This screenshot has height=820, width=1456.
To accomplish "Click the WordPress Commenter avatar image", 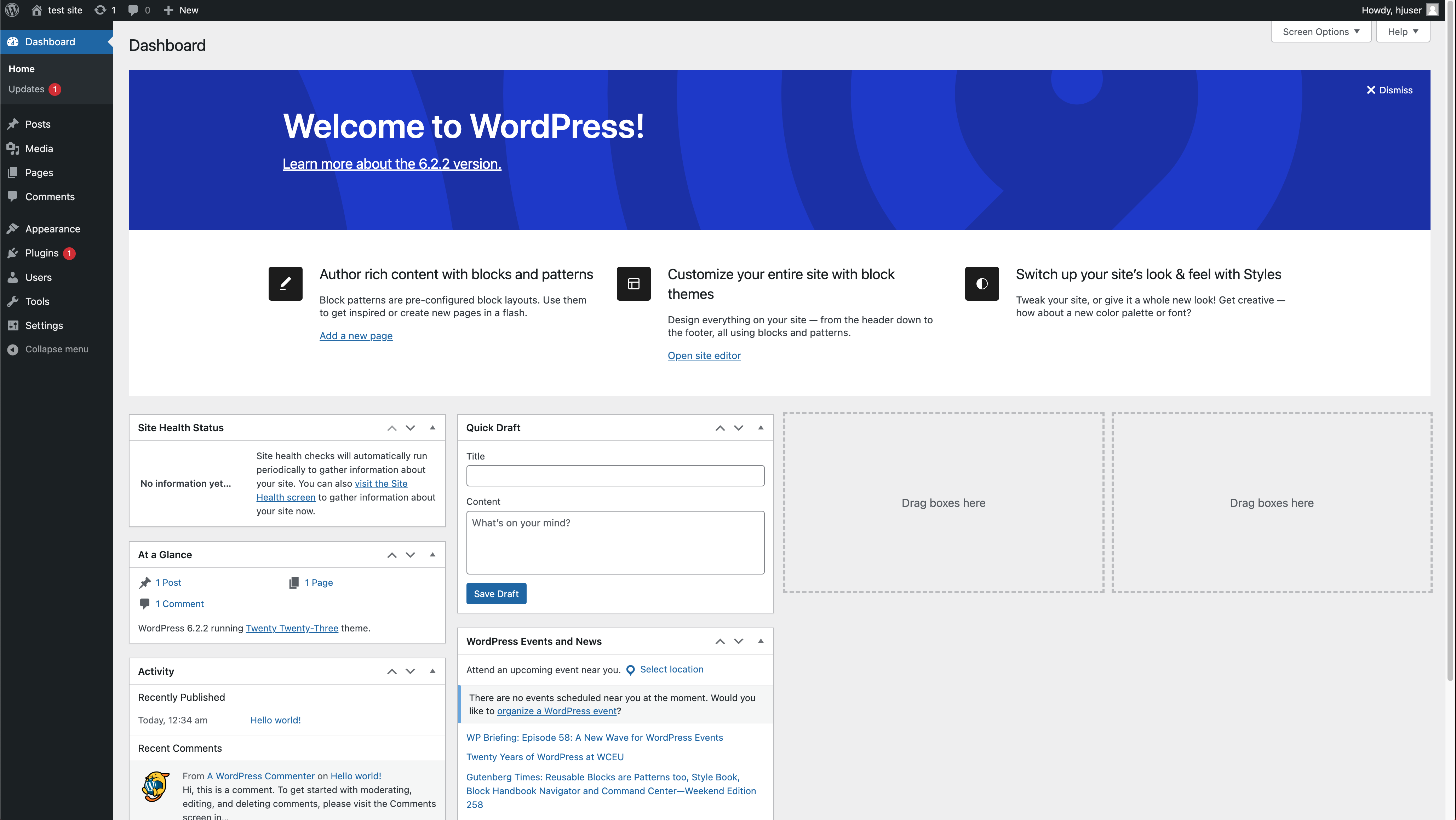I will pos(155,787).
